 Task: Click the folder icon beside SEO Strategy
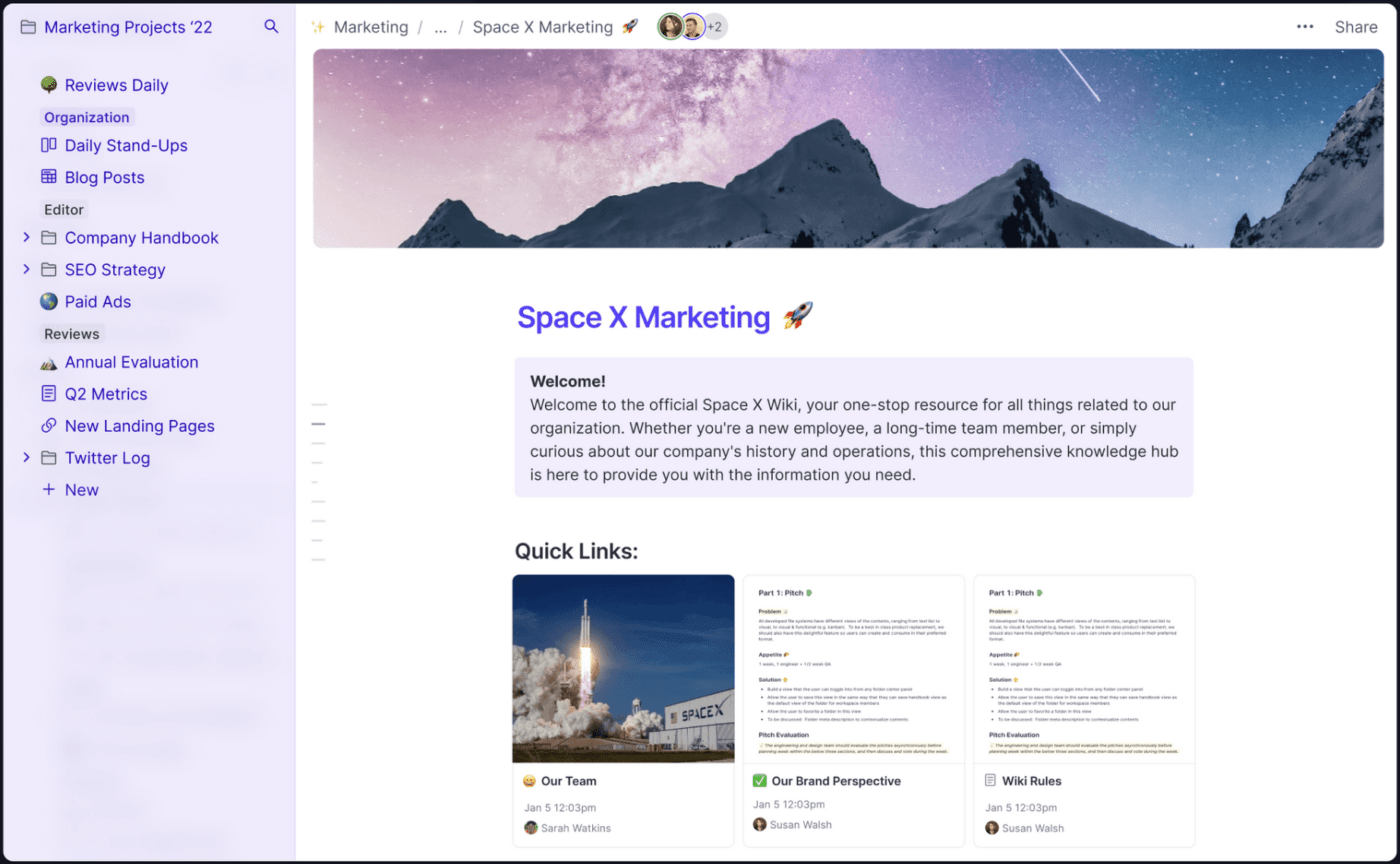(48, 270)
